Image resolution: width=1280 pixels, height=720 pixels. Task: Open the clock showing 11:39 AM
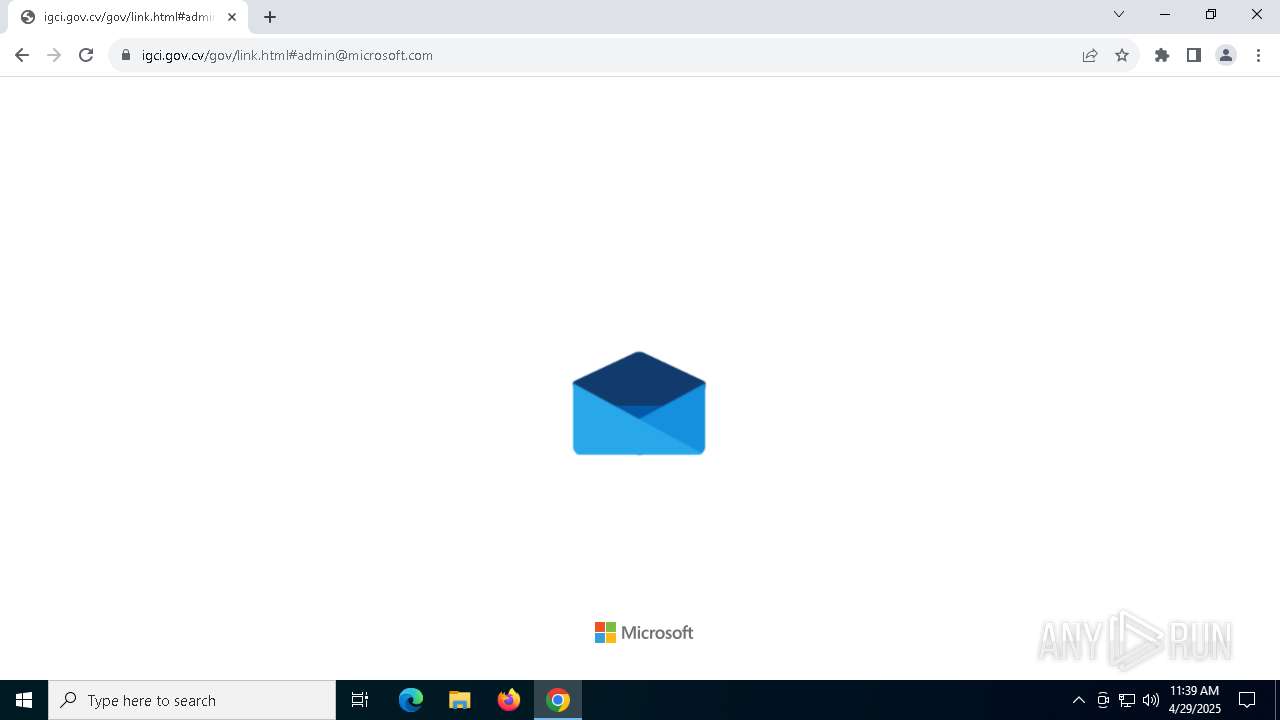(1195, 700)
